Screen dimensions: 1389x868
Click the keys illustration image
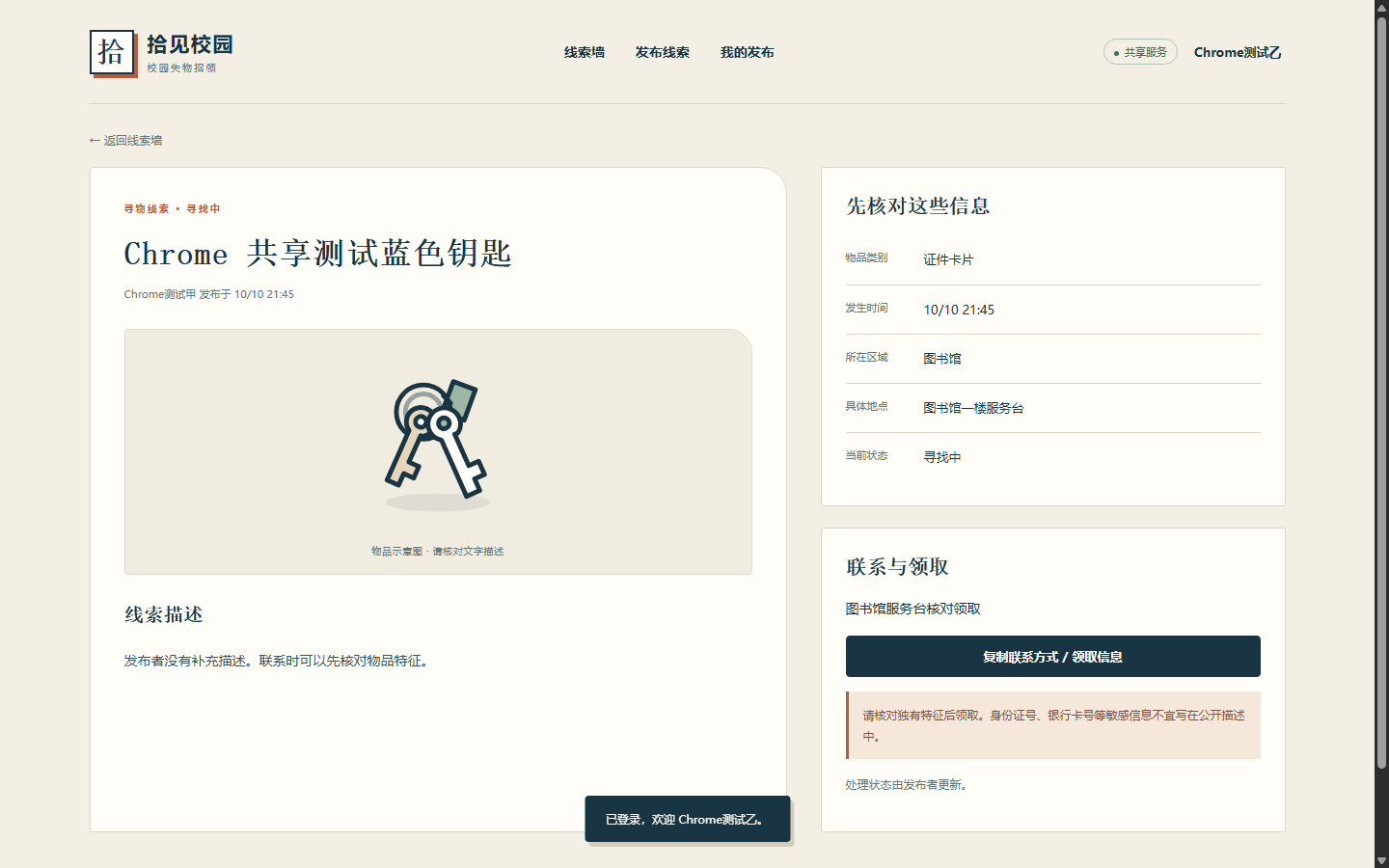(437, 444)
